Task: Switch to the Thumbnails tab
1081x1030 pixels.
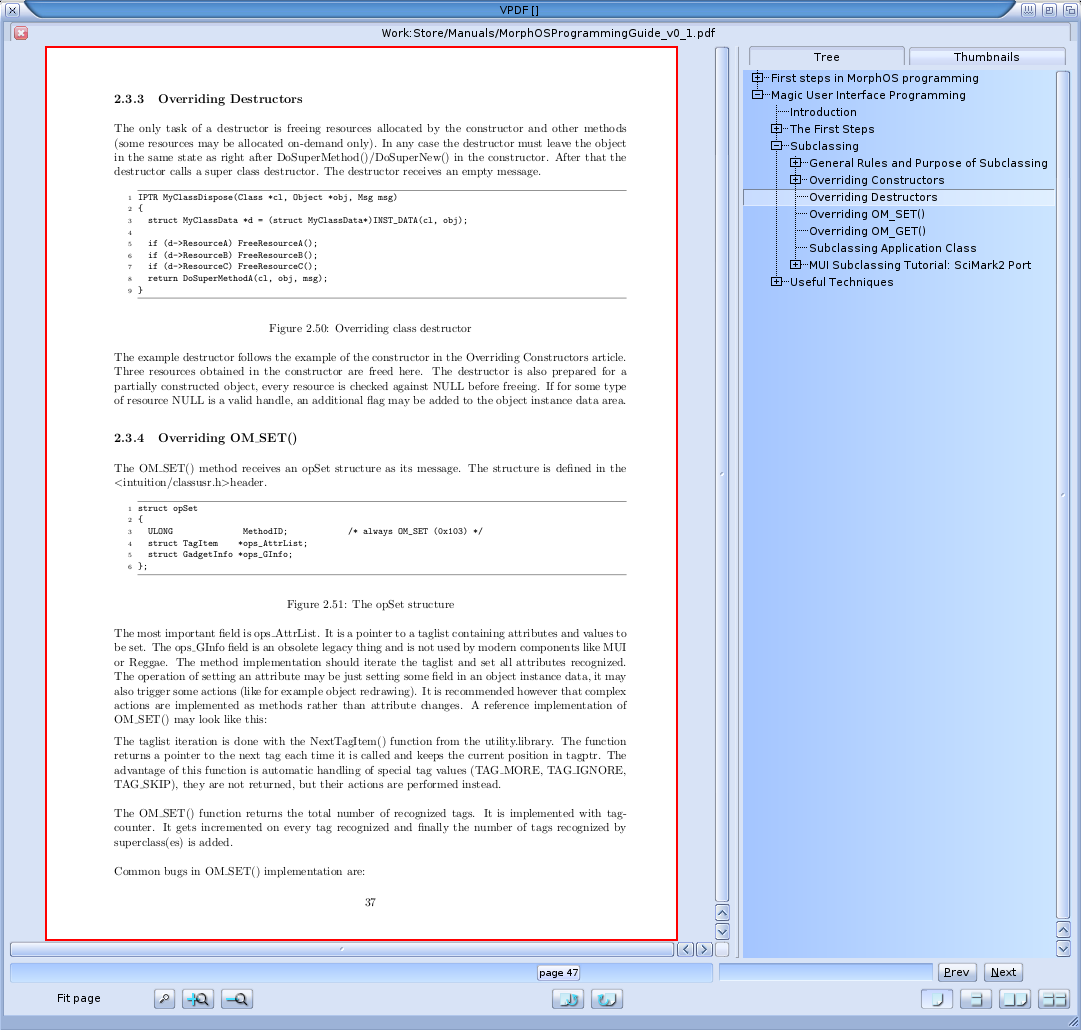Action: coord(987,57)
